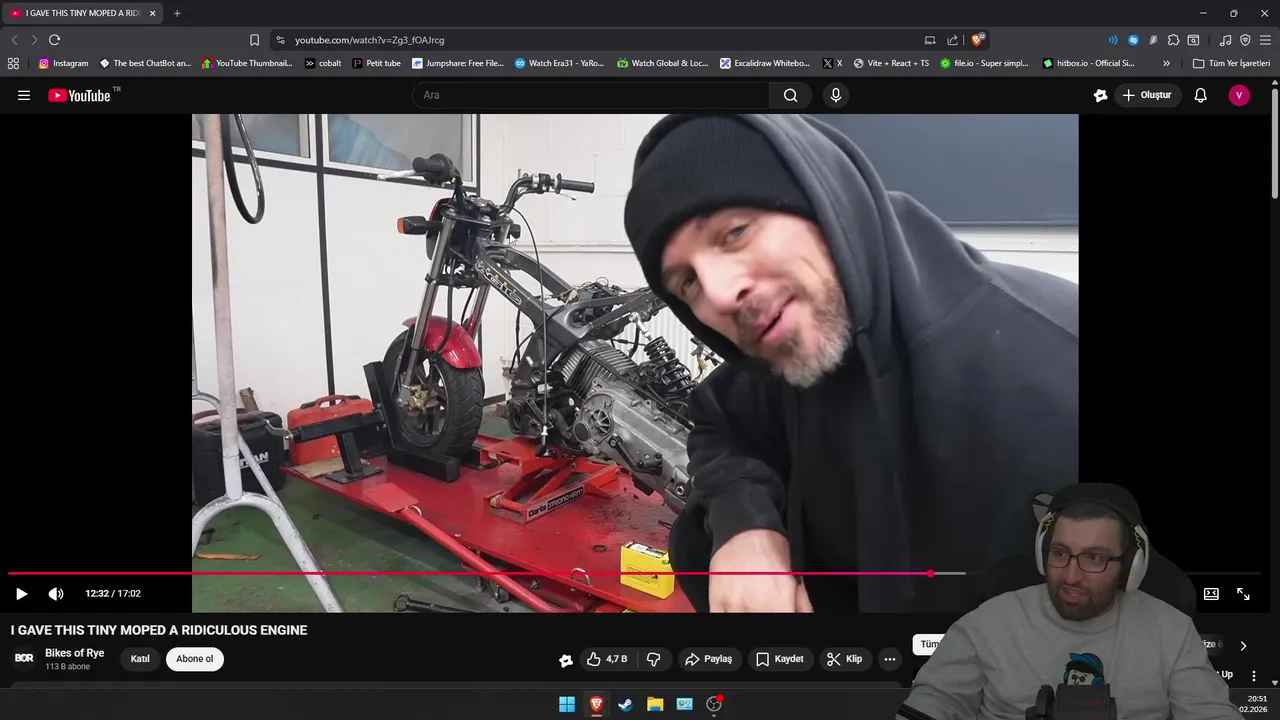The height and width of the screenshot is (720, 1280).
Task: Open the cobalt bookmark
Action: 323,63
